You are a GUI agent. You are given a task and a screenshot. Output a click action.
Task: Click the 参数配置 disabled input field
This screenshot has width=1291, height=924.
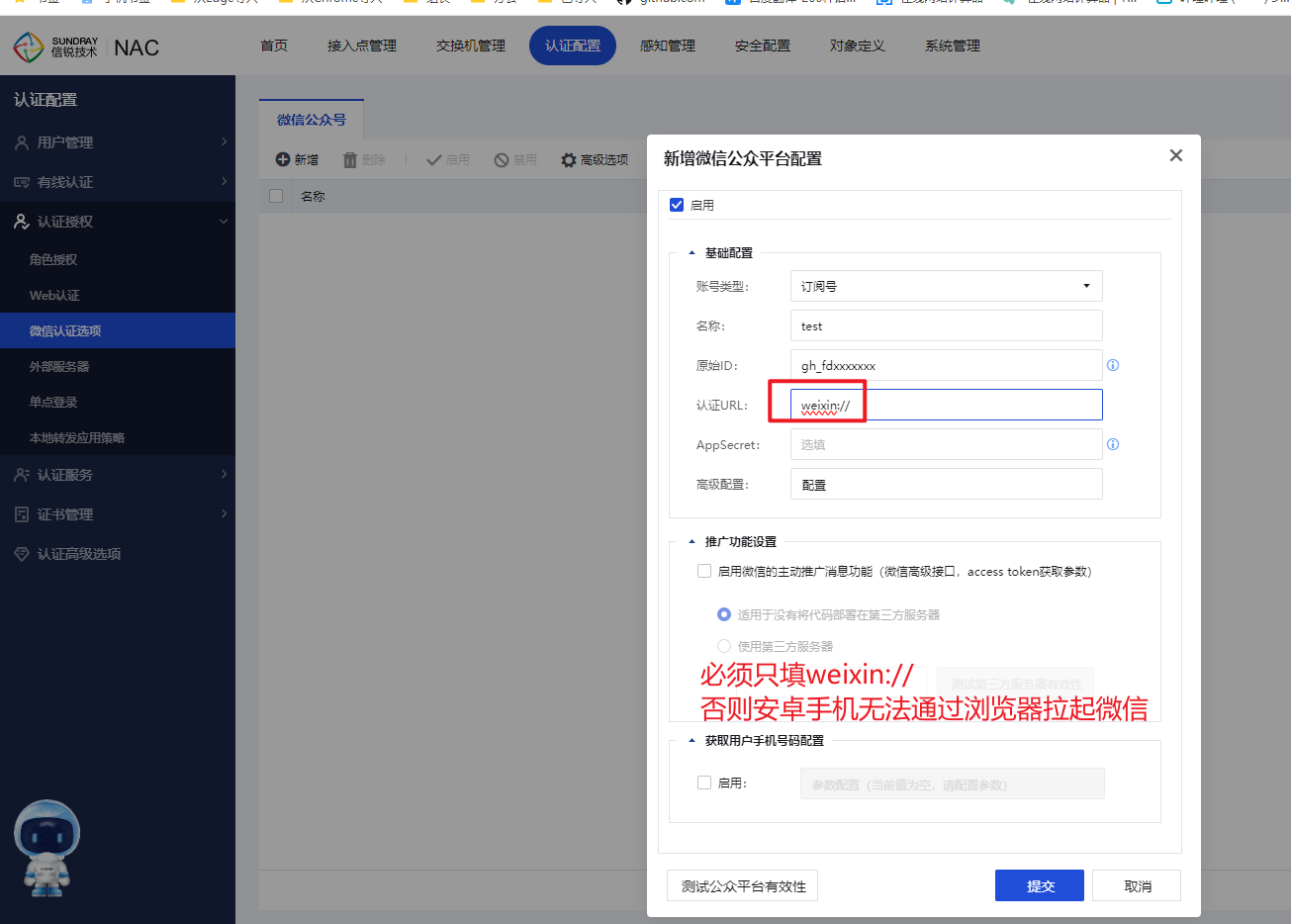952,784
